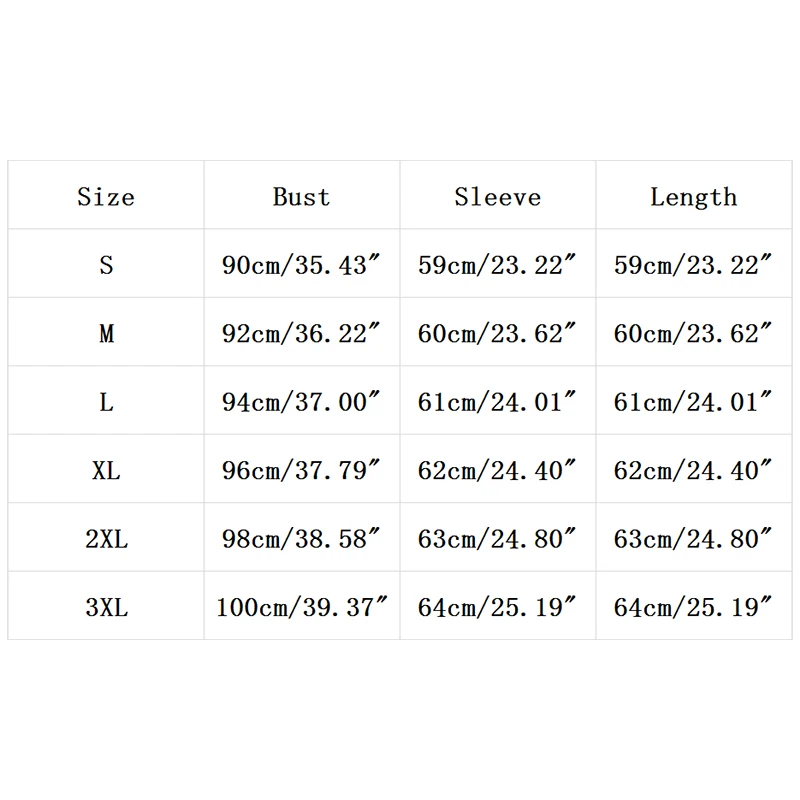Select the M size row label
800x800 pixels.
tap(106, 333)
